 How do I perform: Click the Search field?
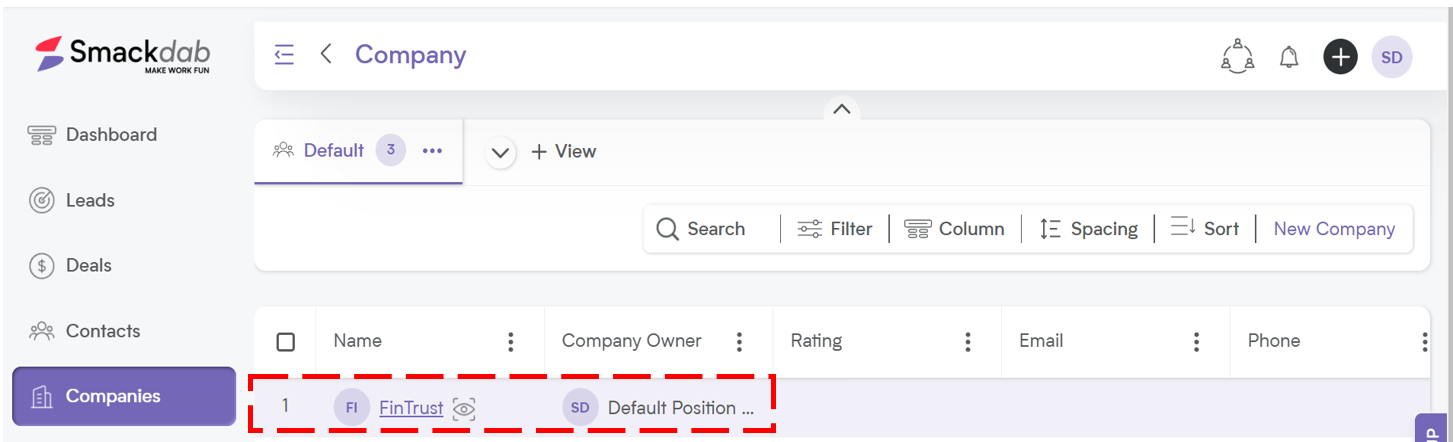tap(702, 229)
